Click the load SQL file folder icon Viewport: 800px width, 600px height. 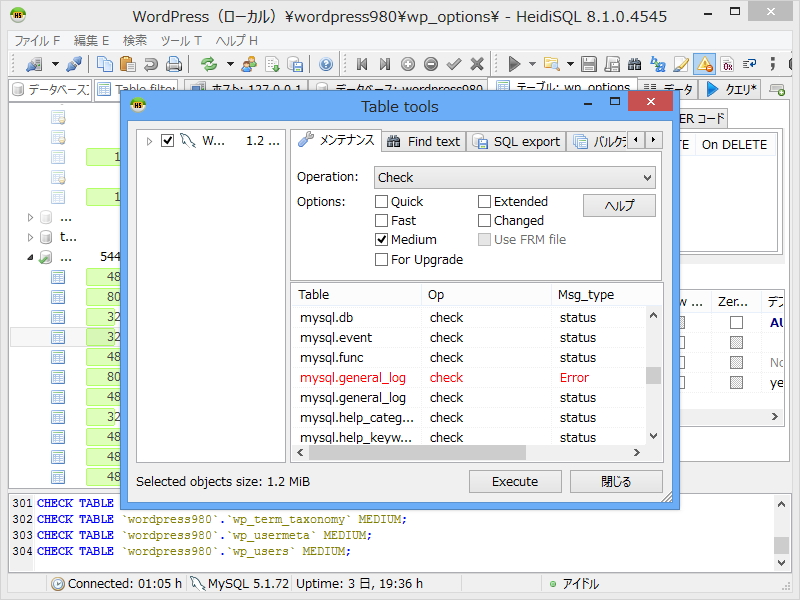pos(552,64)
